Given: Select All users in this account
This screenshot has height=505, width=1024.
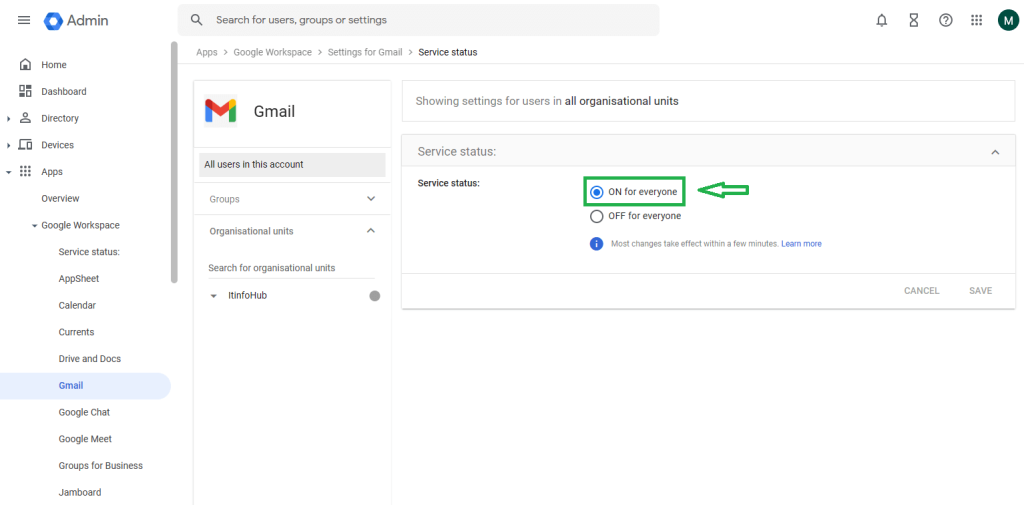Looking at the screenshot, I should coord(292,165).
